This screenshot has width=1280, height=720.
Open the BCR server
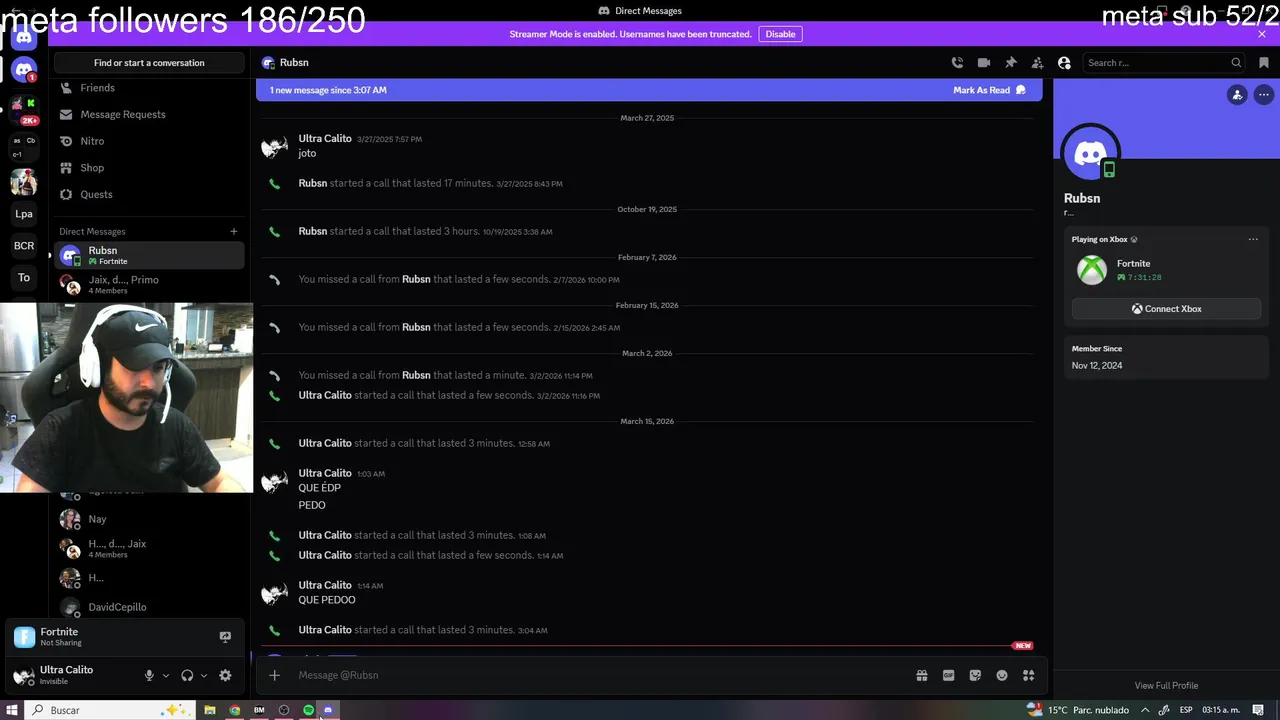click(24, 246)
